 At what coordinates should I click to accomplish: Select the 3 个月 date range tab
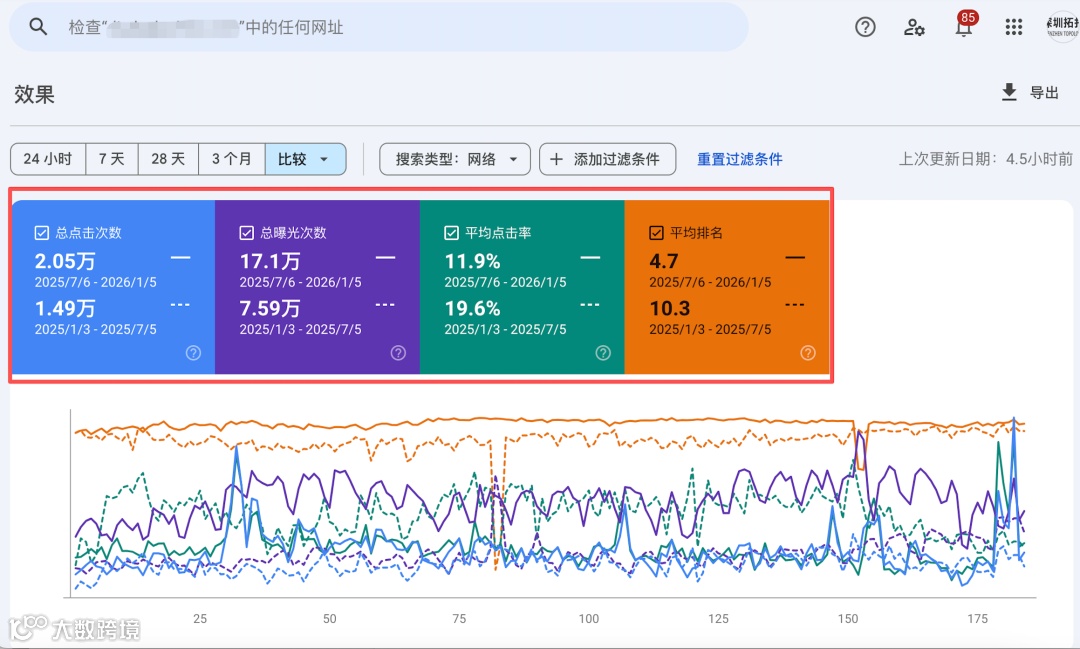[231, 159]
